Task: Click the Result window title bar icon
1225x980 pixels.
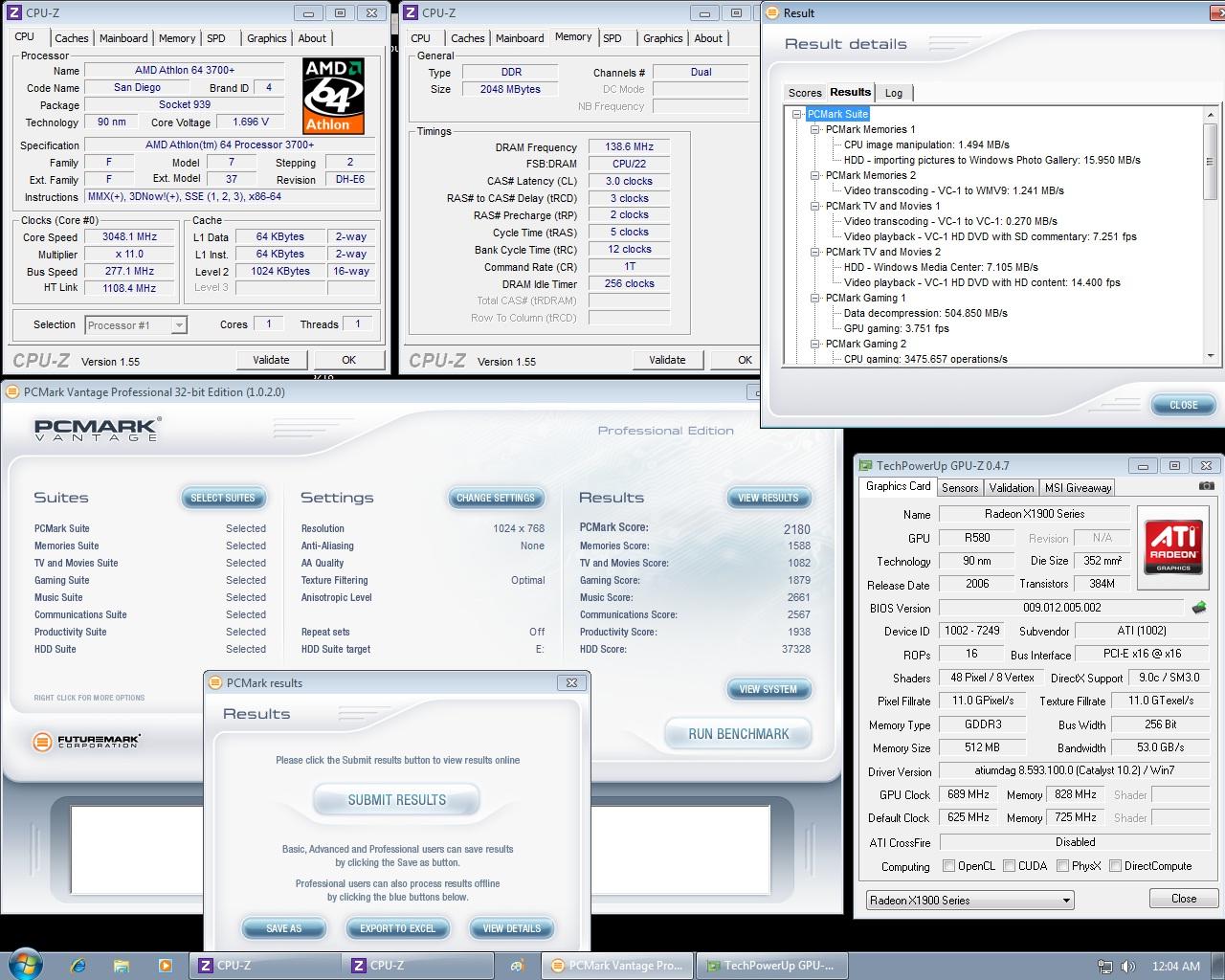Action: click(772, 12)
